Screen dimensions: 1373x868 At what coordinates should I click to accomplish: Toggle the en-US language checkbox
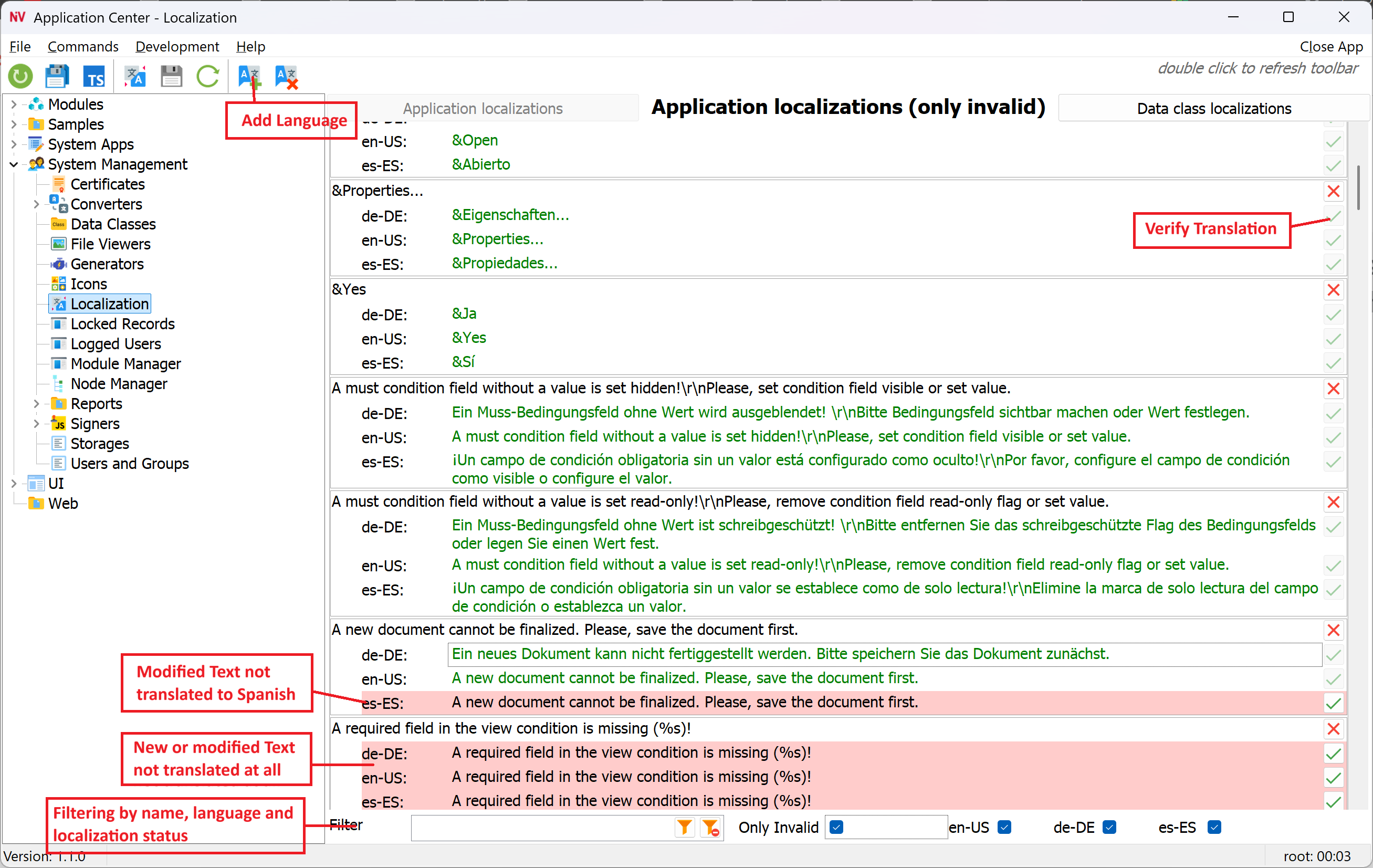point(1004,827)
